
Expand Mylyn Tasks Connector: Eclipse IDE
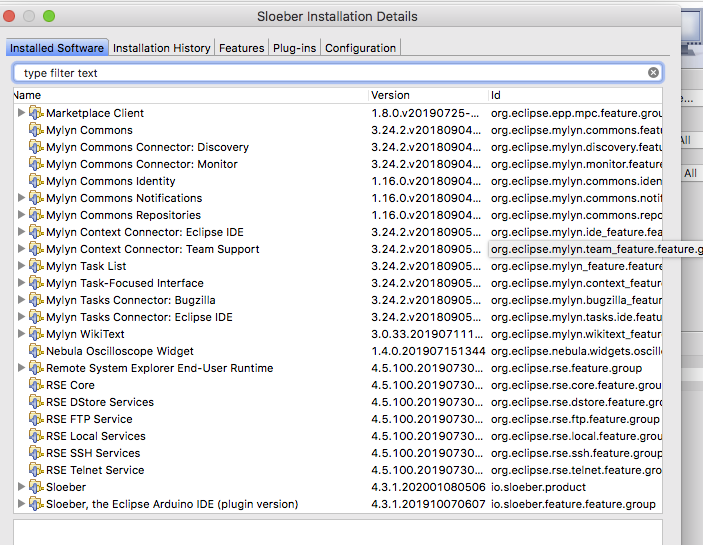(21, 317)
